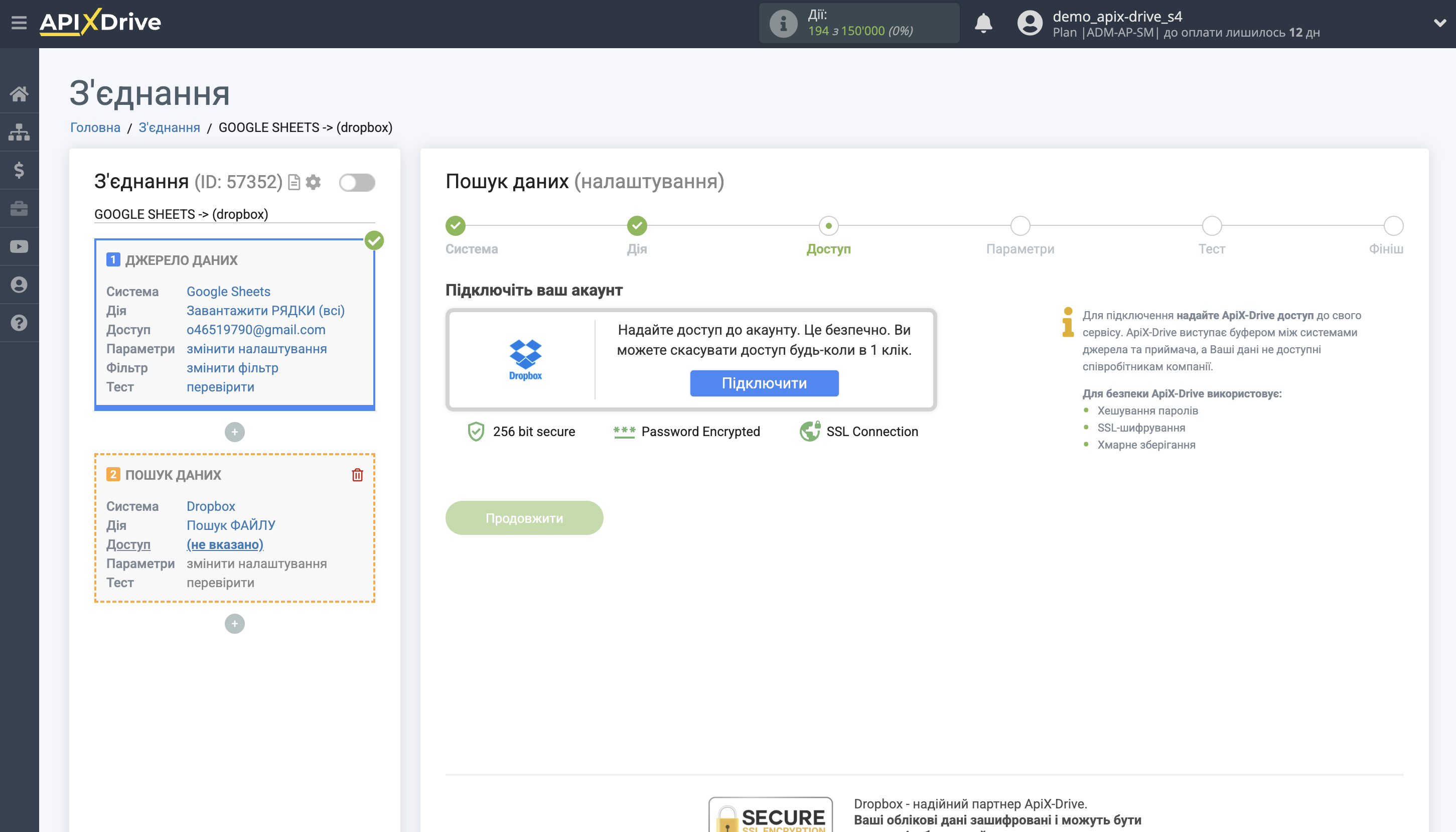1456x832 pixels.
Task: Expand the account menu chevron top right
Action: [x=1439, y=23]
